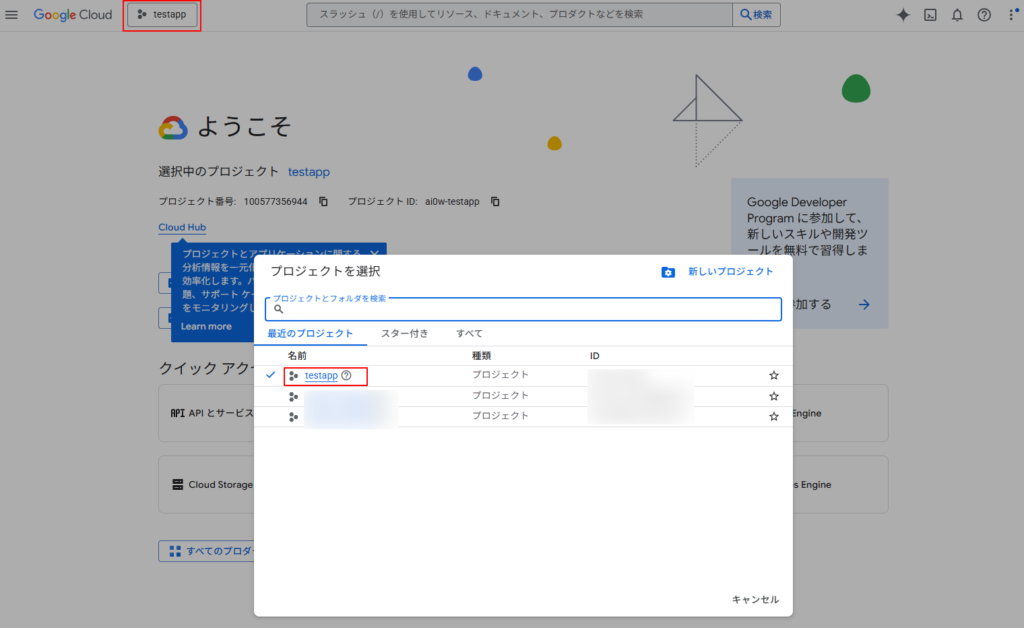Viewport: 1024px width, 628px height.
Task: Click the 新しいプロジェクト button
Action: [x=718, y=272]
